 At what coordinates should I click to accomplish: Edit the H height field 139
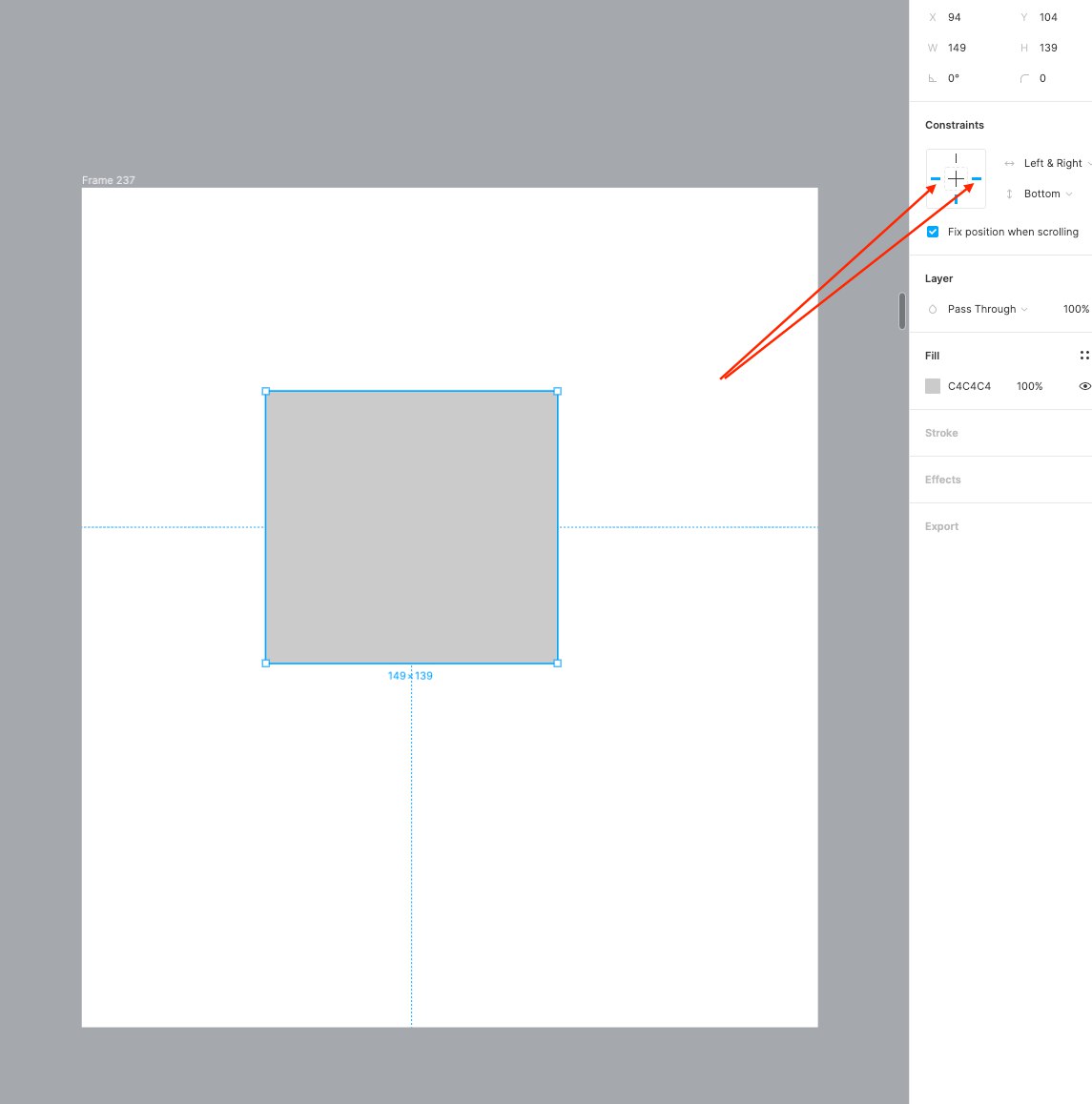coord(1048,48)
